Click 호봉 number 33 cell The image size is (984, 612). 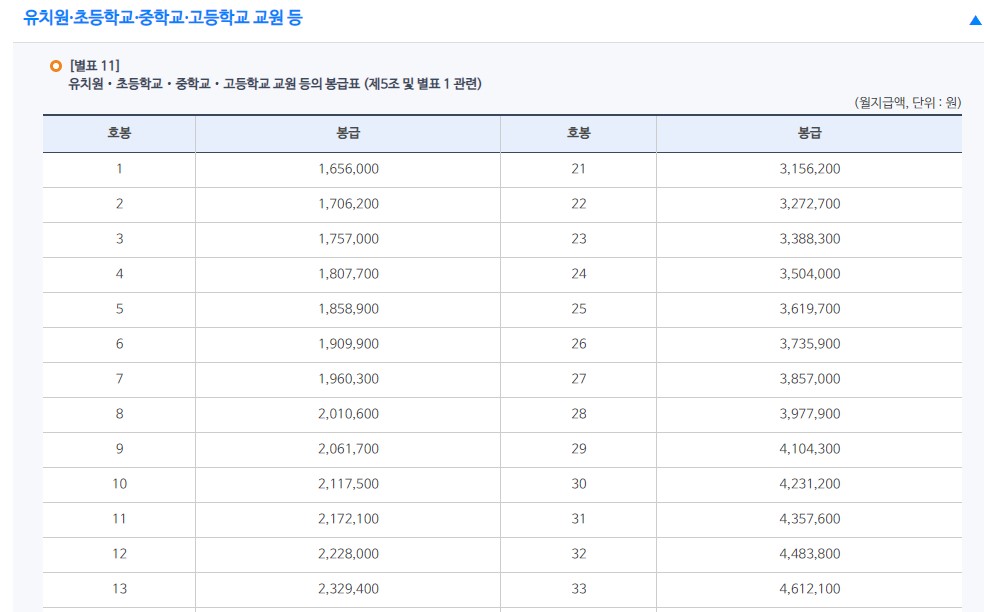(579, 589)
